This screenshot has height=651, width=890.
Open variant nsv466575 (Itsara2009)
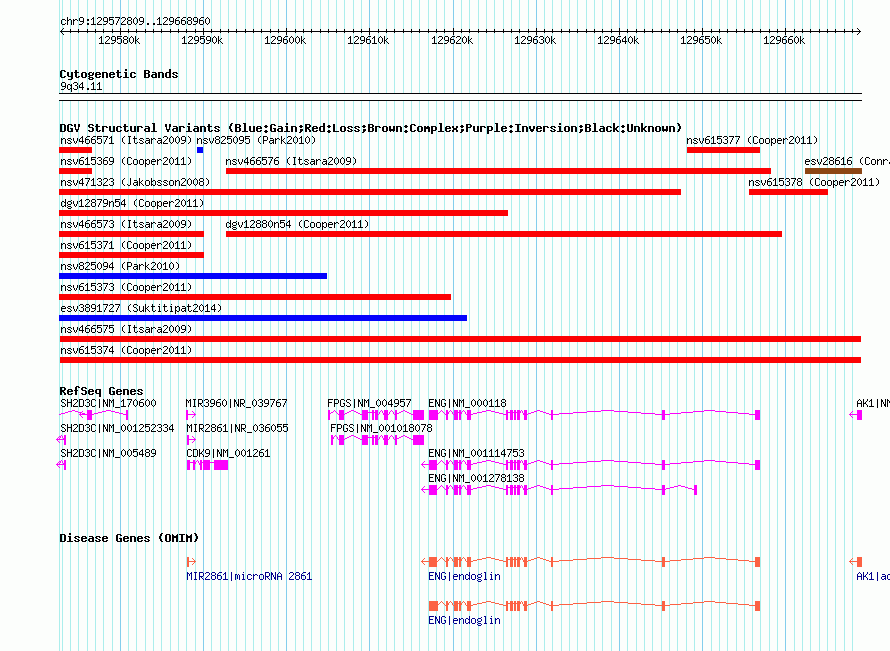pos(126,329)
